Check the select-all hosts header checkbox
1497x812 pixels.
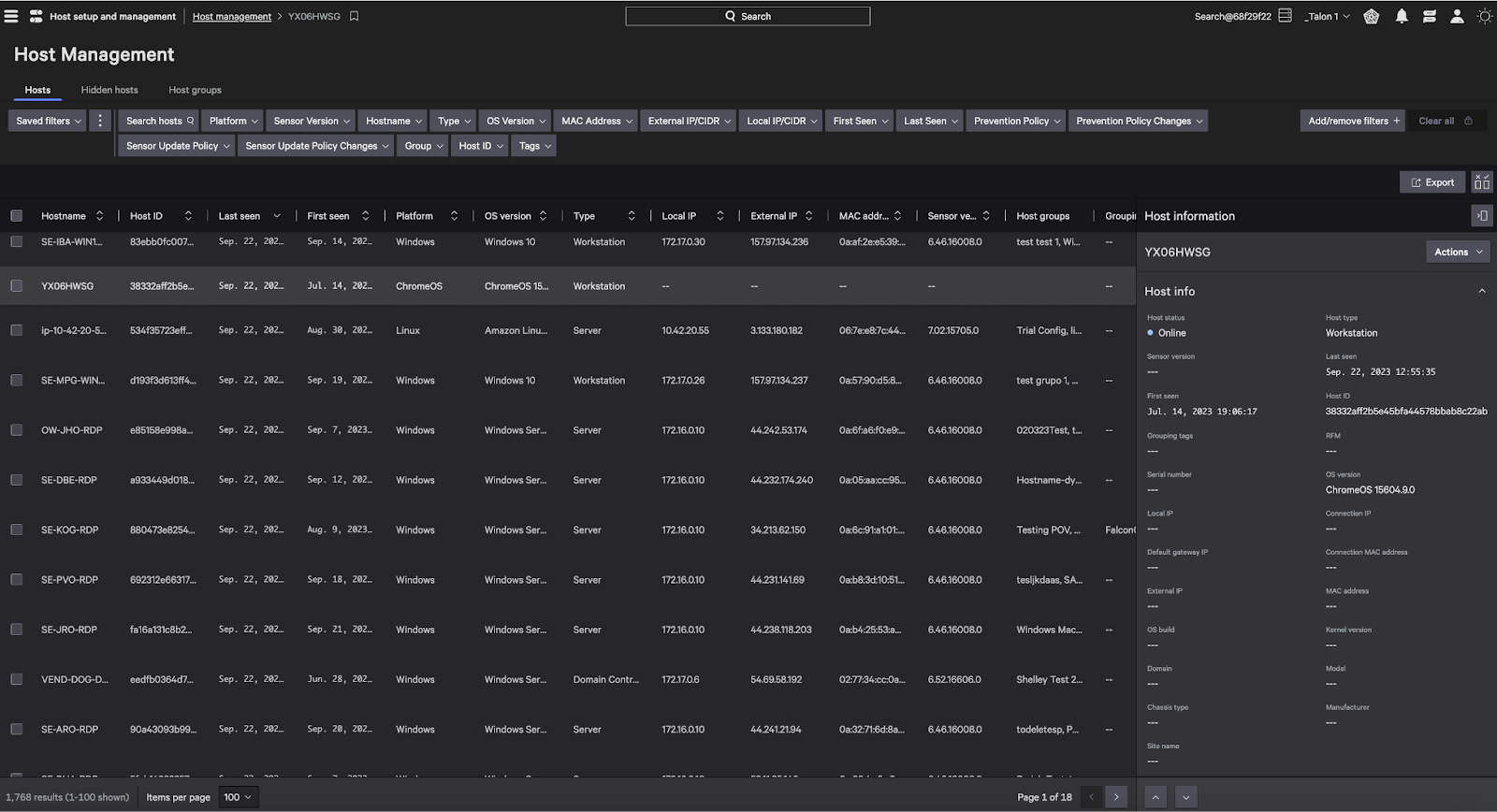[17, 216]
